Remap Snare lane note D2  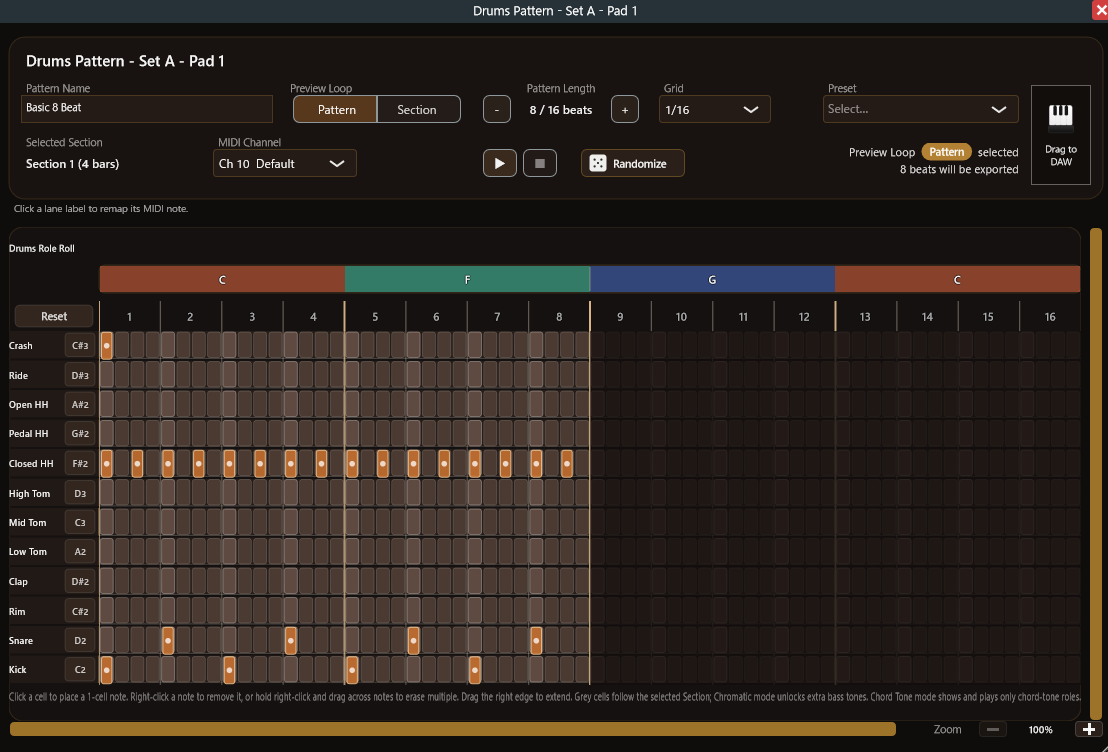[x=80, y=640]
